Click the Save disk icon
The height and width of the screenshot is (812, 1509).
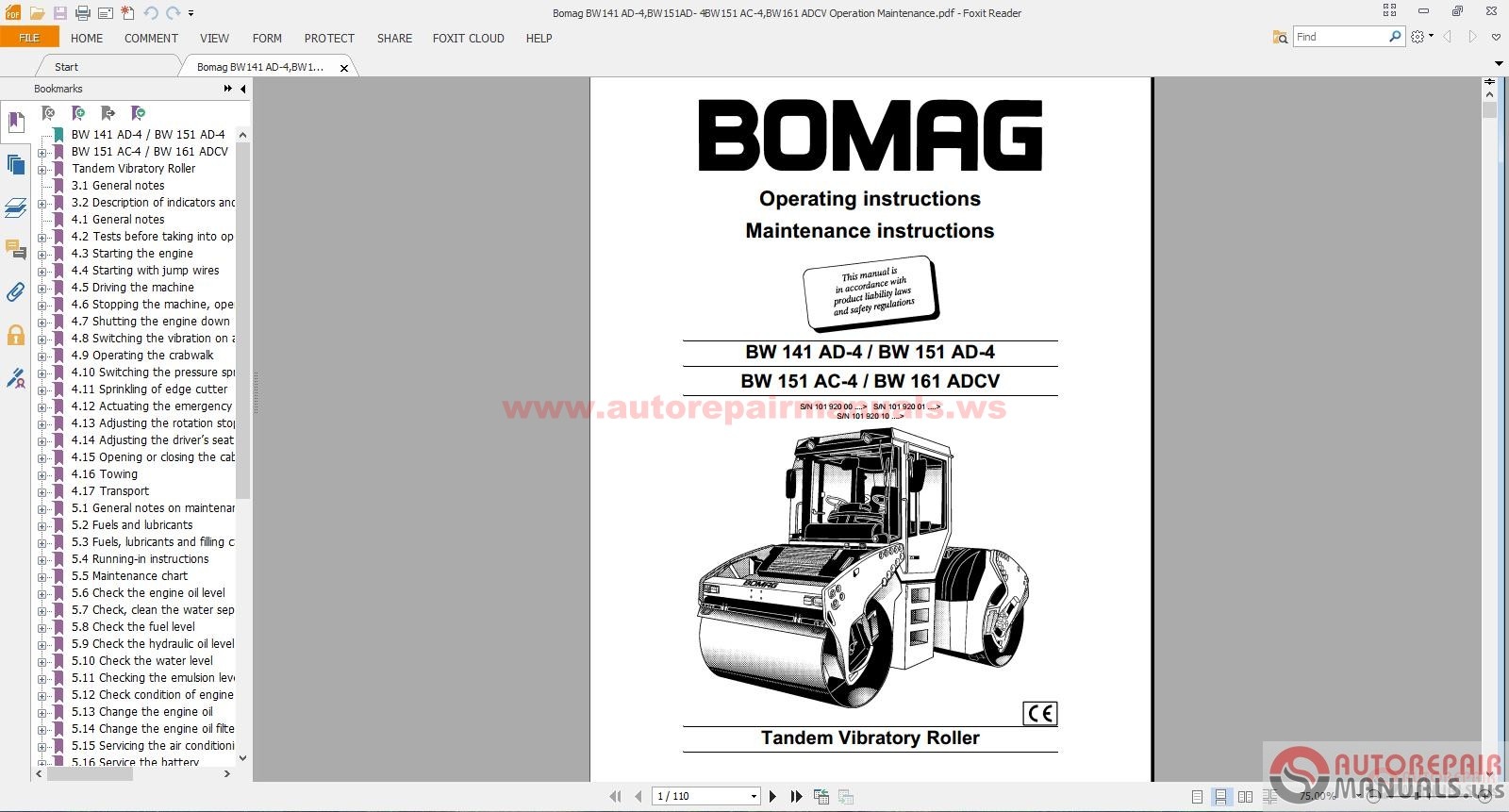click(x=59, y=13)
